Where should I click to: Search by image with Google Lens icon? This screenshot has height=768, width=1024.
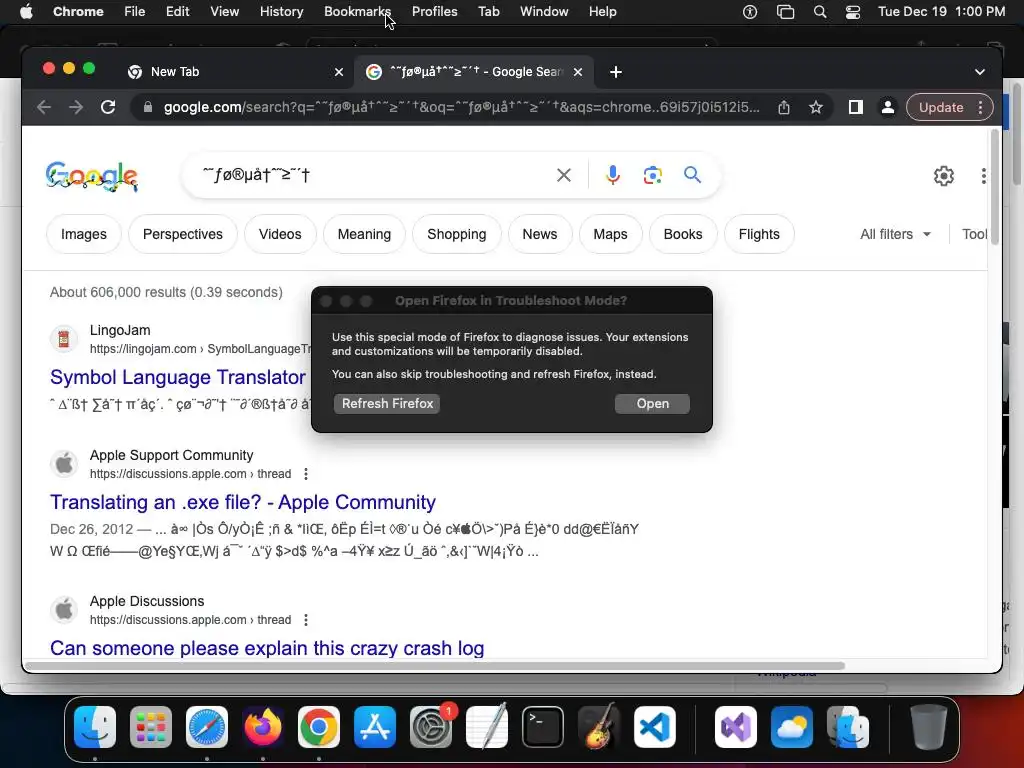[x=652, y=175]
